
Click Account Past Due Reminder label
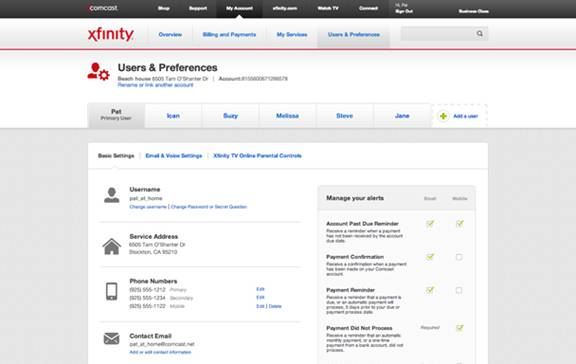pos(363,224)
